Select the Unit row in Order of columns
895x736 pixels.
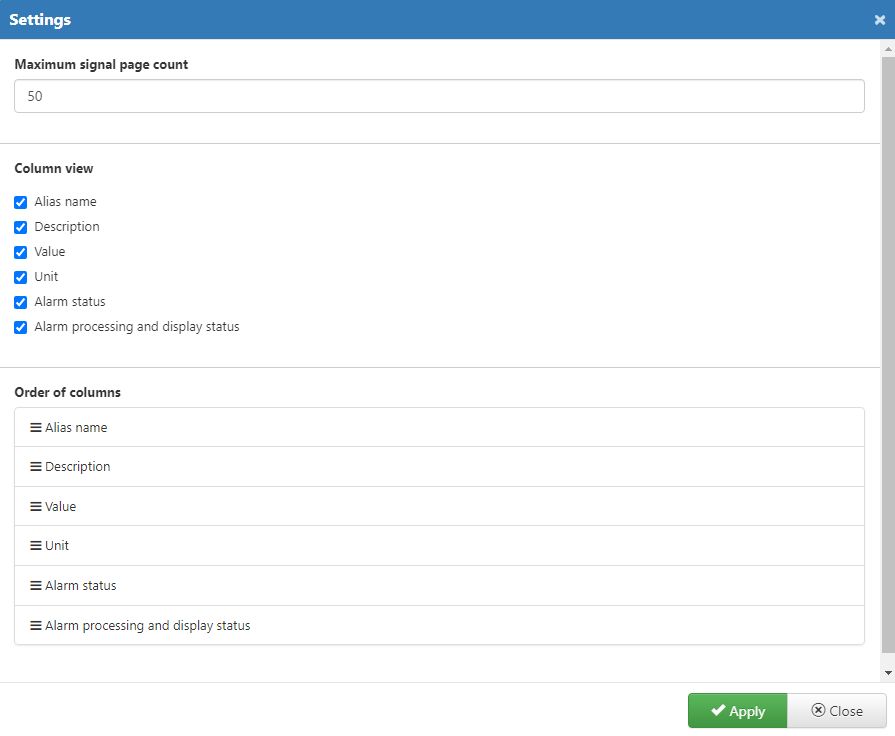point(439,545)
